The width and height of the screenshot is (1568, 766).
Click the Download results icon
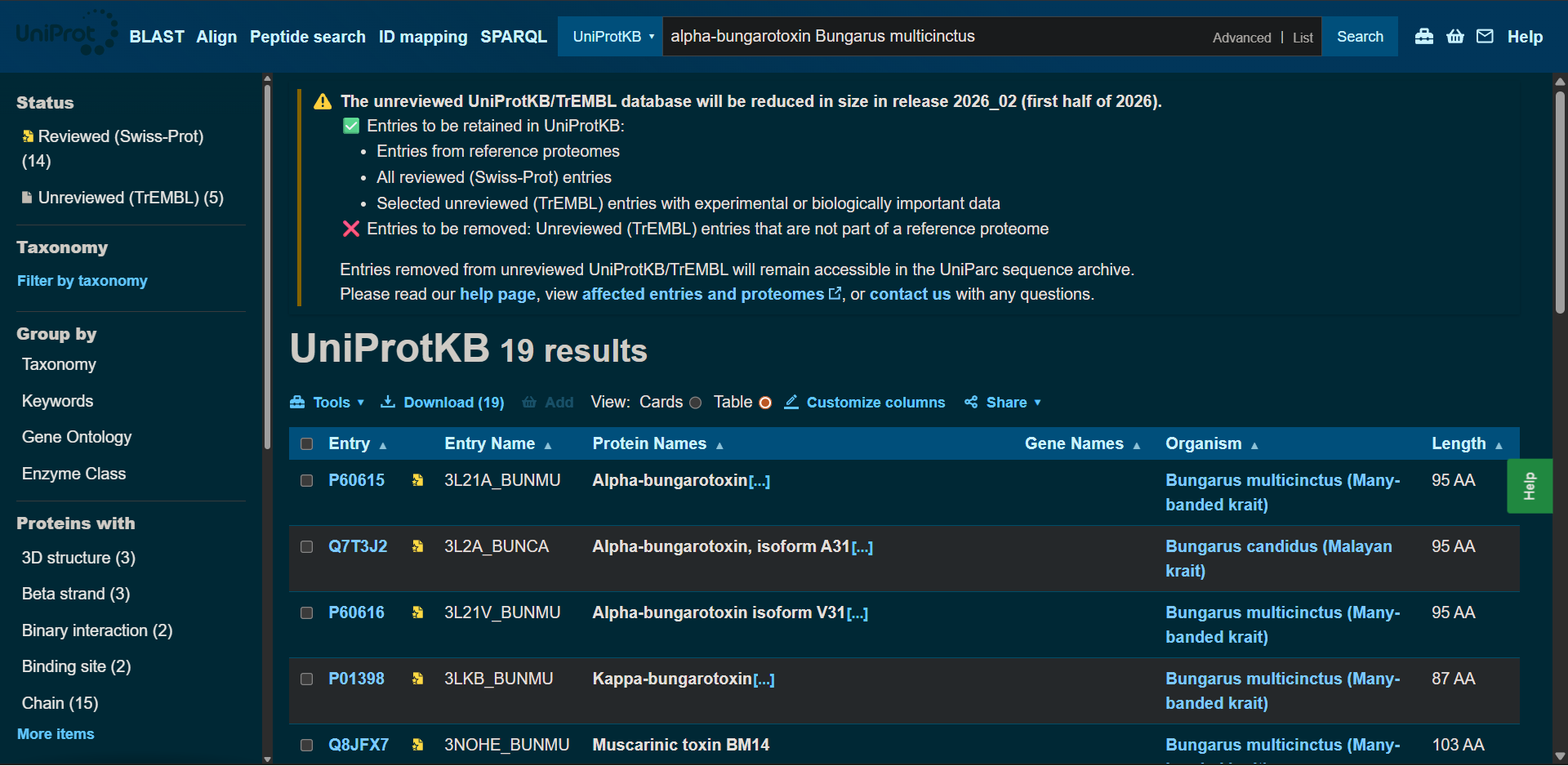point(389,402)
